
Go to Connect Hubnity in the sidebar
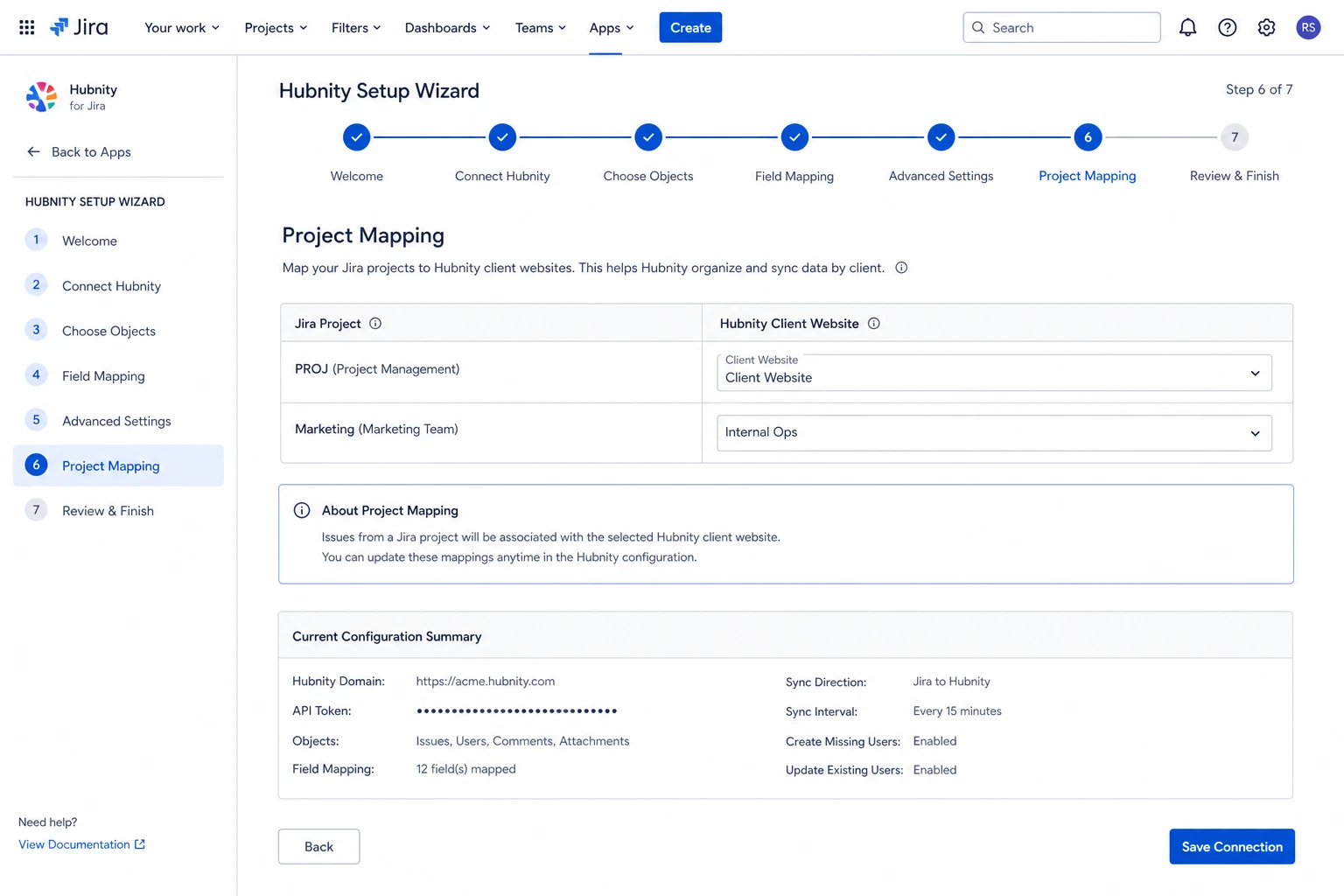(118, 286)
